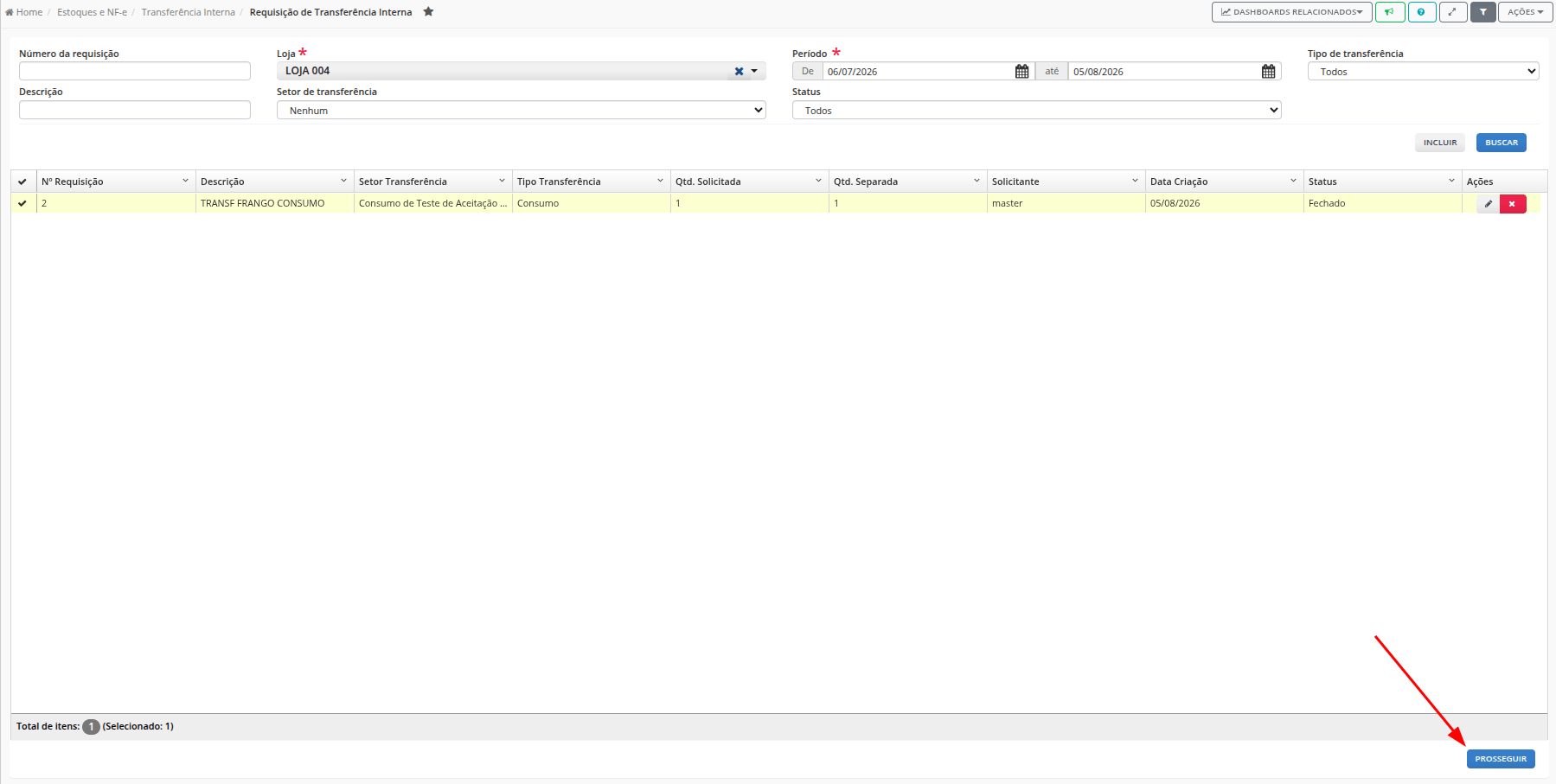Favorite this page with the star icon

coord(428,11)
